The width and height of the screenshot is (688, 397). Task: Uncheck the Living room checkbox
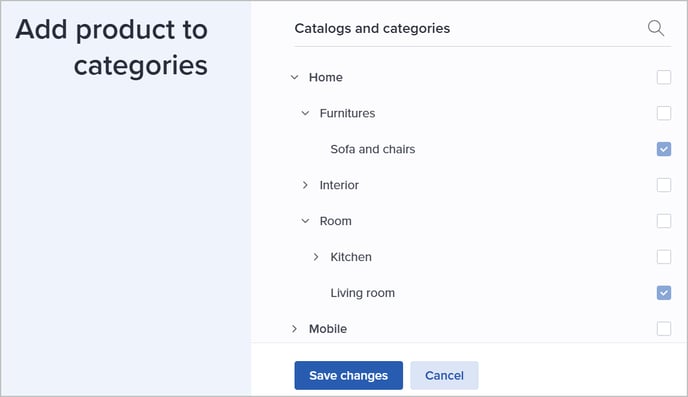click(x=663, y=293)
